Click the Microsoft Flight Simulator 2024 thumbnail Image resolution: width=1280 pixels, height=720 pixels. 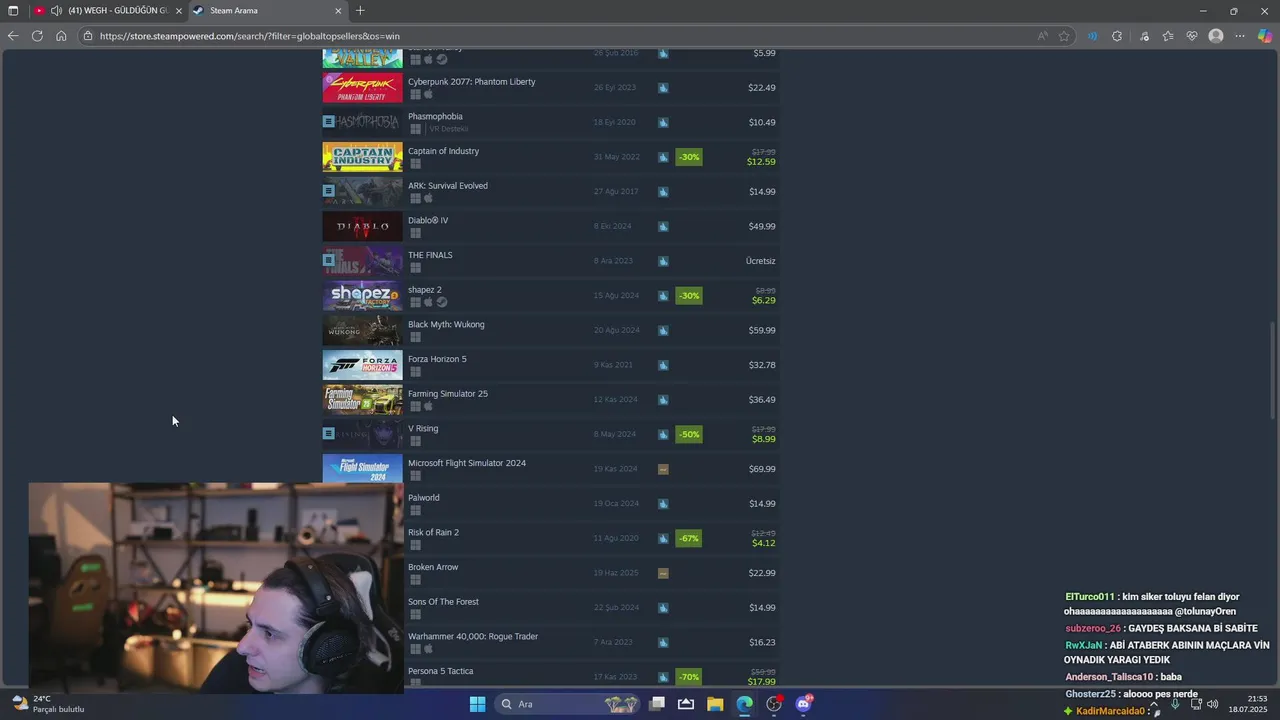(362, 469)
